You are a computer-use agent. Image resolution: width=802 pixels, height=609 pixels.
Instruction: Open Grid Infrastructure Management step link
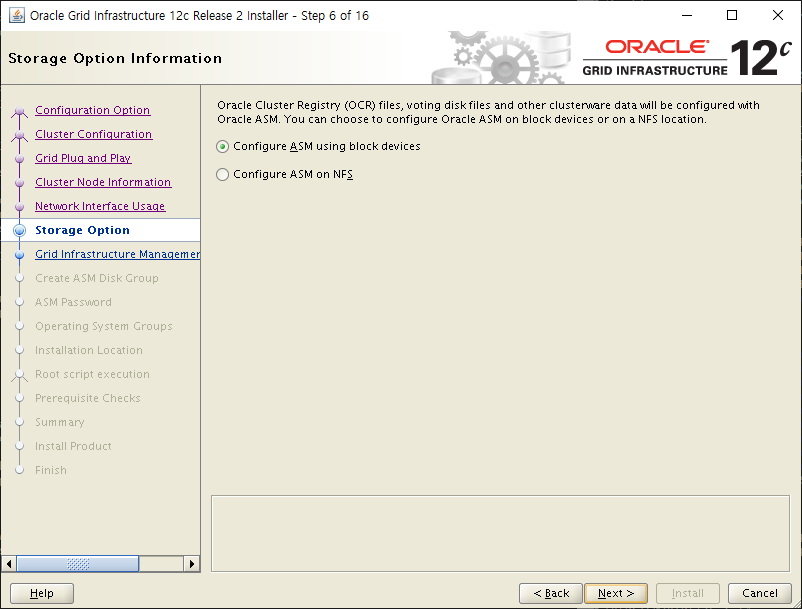(x=118, y=254)
